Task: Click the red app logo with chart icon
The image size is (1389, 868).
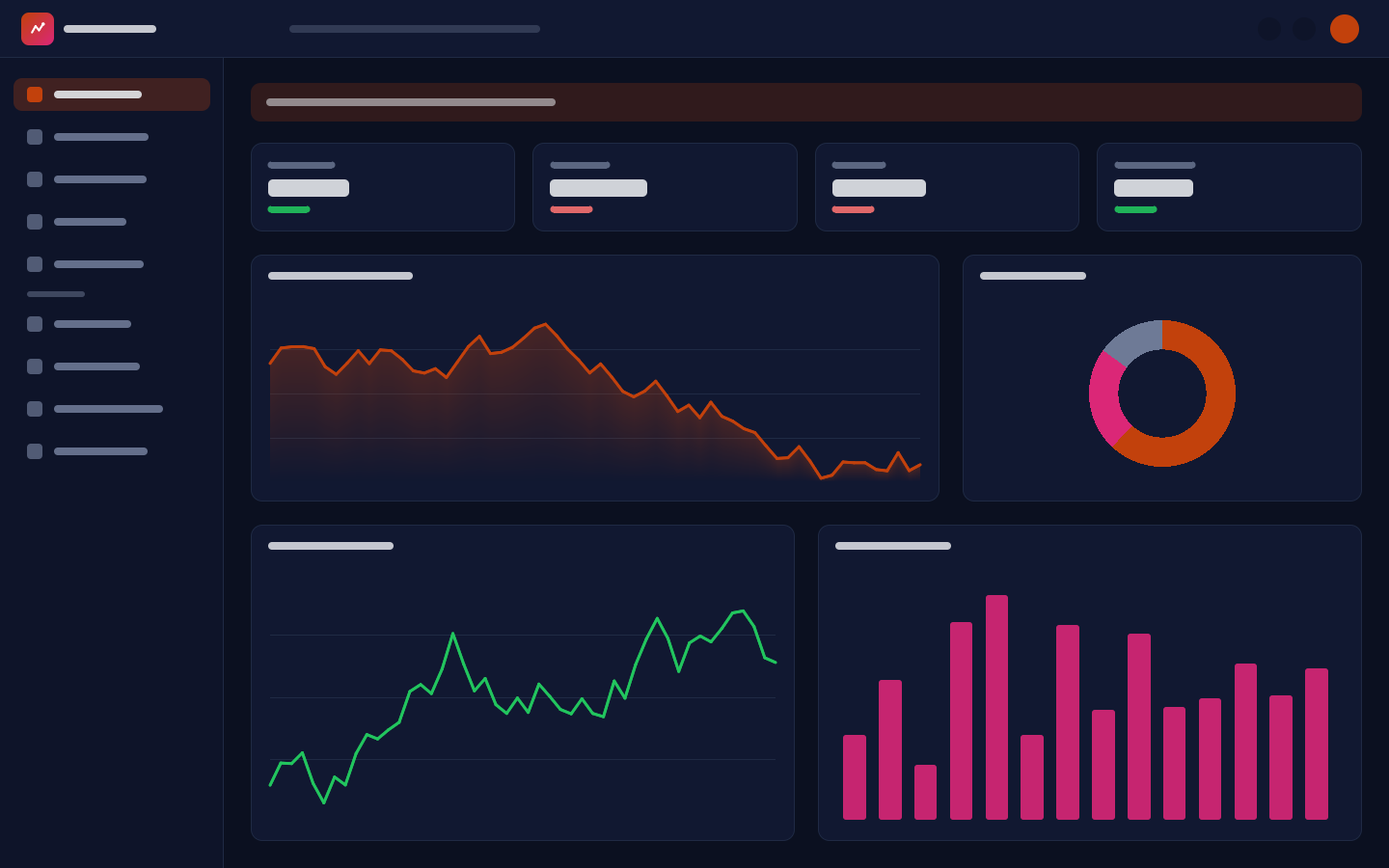Action: click(x=38, y=29)
